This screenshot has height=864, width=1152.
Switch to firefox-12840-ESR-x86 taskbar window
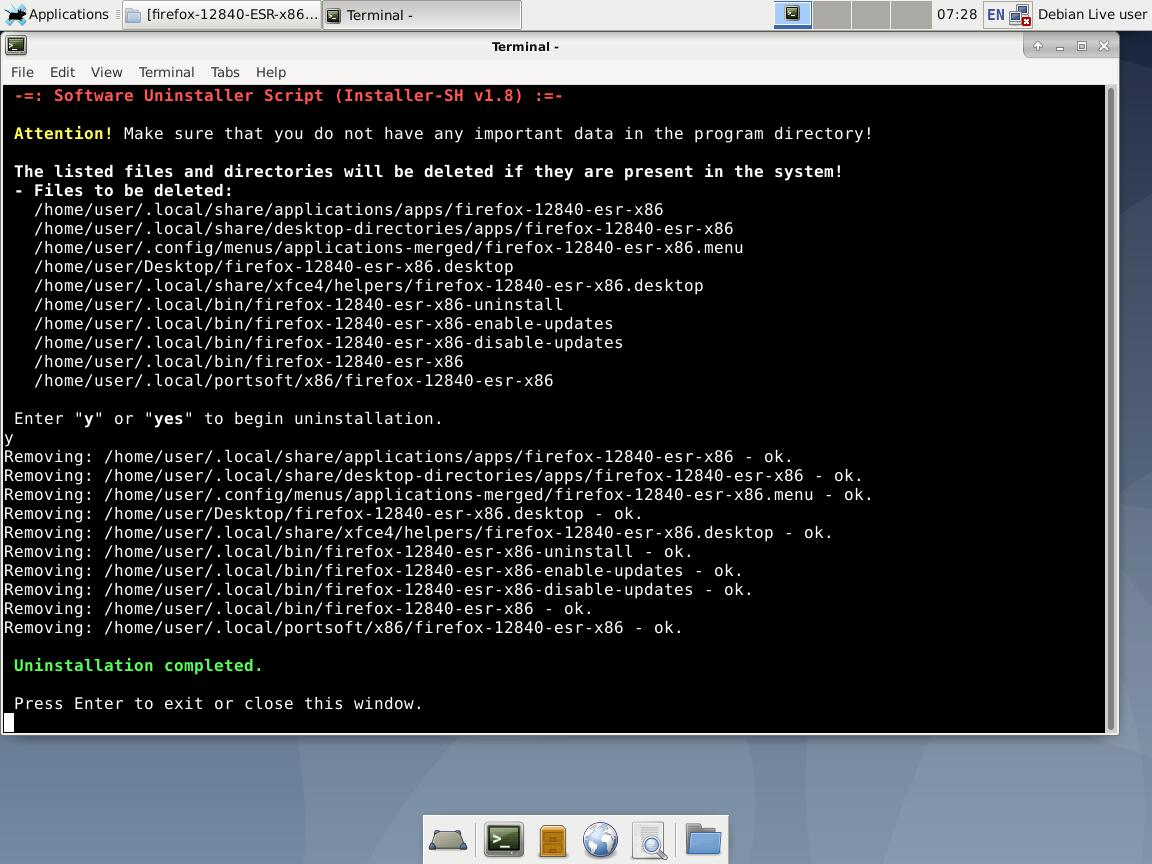pos(222,15)
